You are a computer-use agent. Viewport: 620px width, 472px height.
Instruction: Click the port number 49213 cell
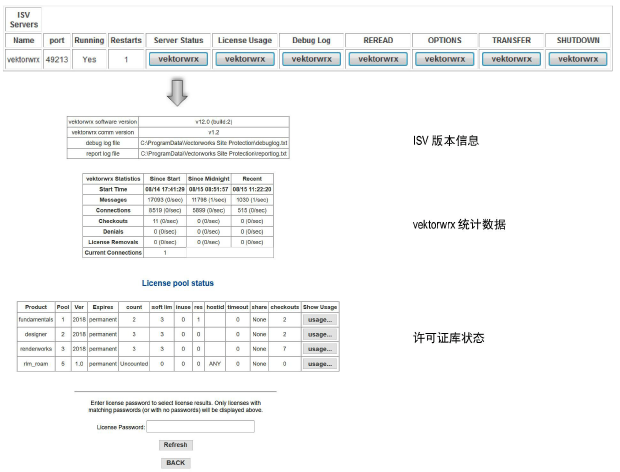(x=56, y=59)
